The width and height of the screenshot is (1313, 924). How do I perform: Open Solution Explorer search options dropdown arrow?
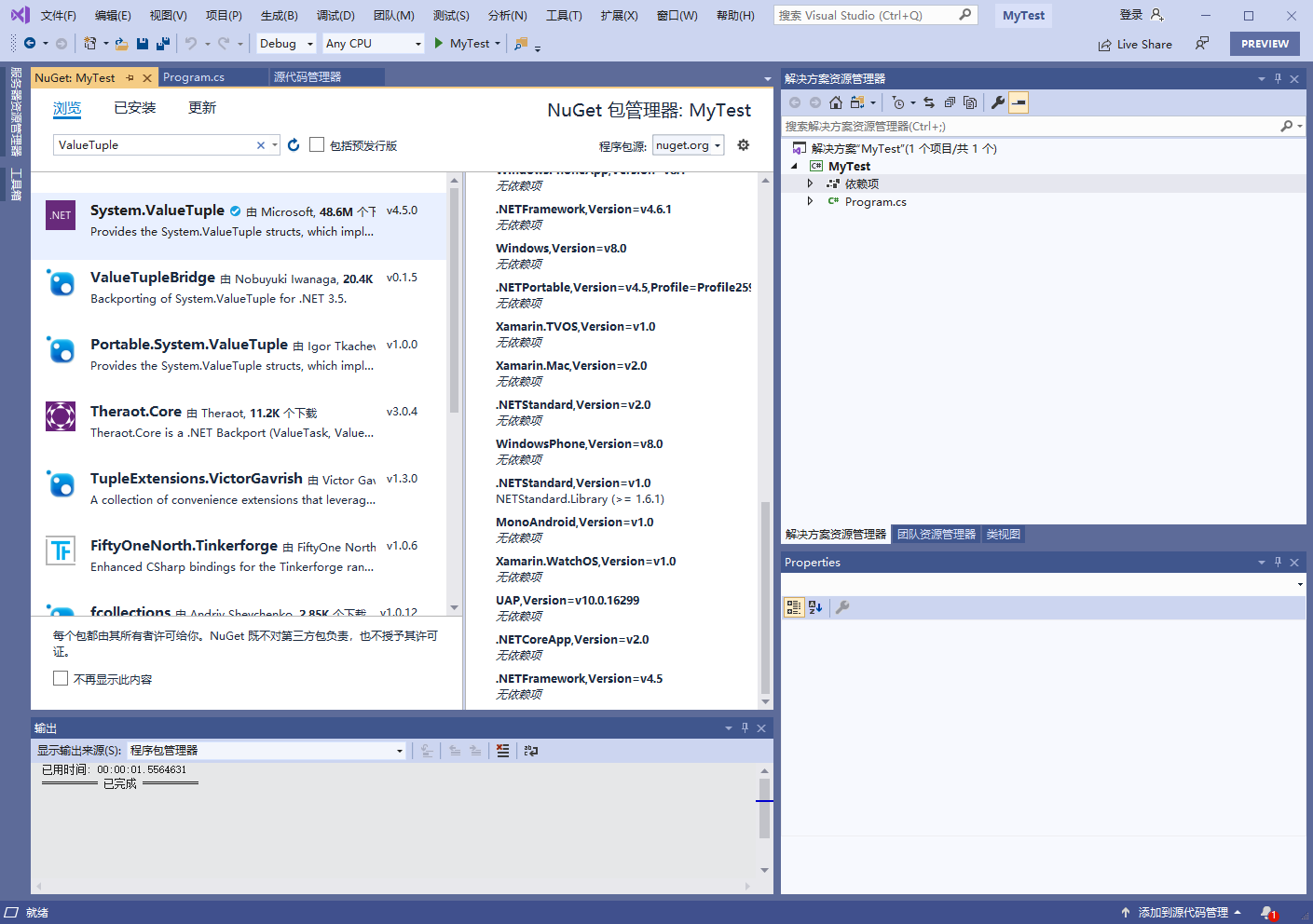(1300, 126)
